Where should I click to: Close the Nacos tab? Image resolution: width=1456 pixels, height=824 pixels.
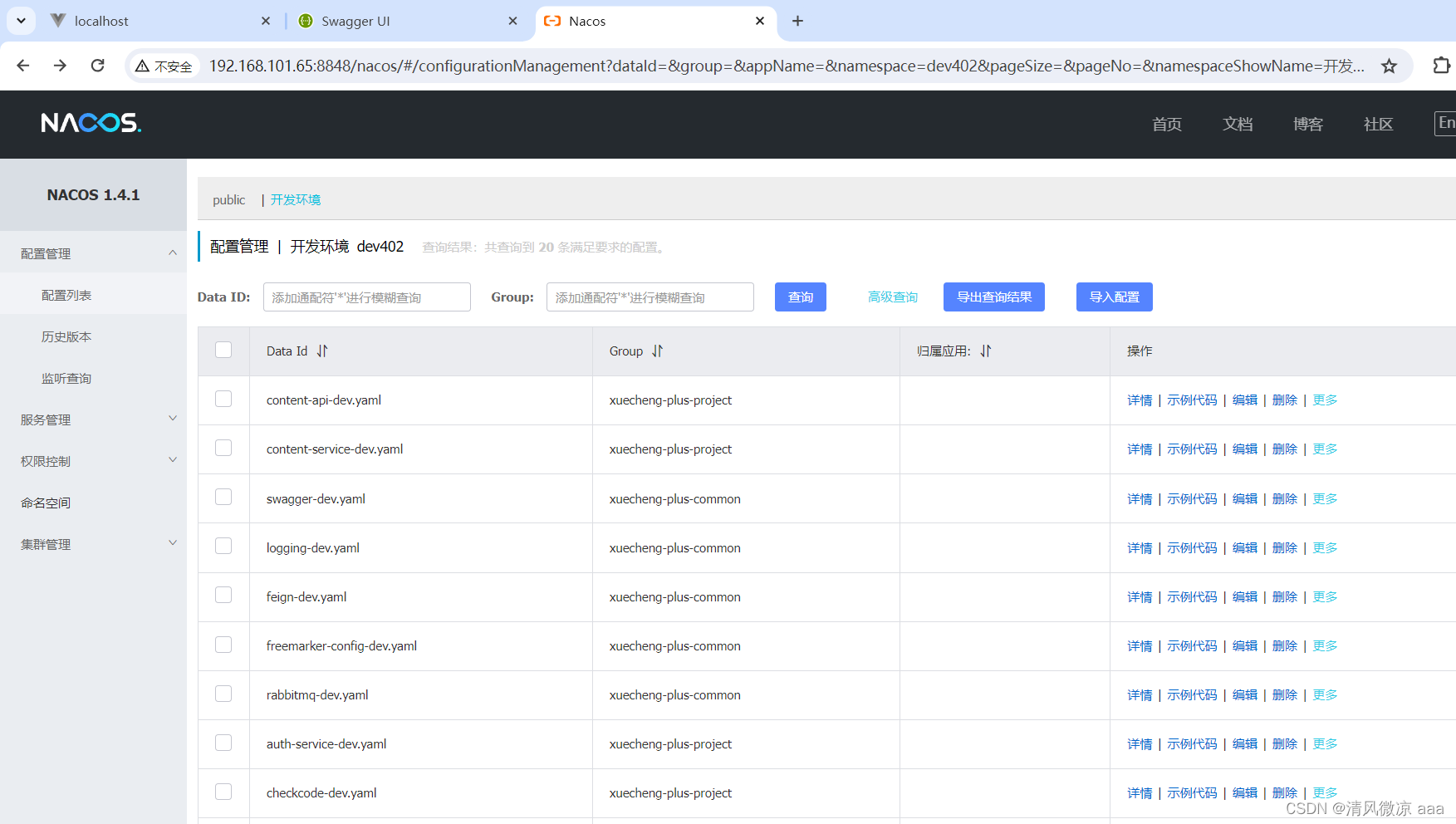[x=760, y=21]
